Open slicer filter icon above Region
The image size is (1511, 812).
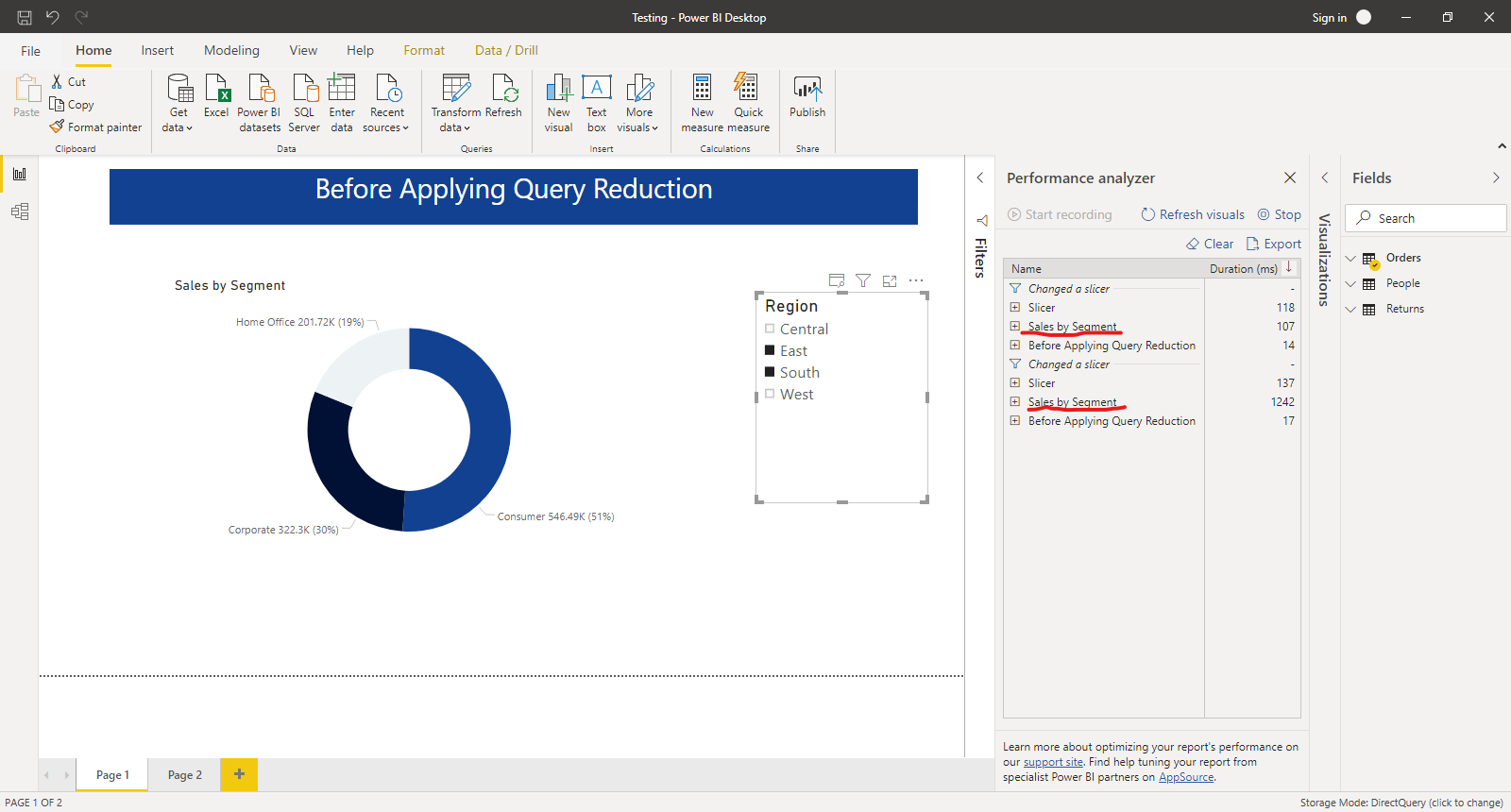(x=863, y=280)
